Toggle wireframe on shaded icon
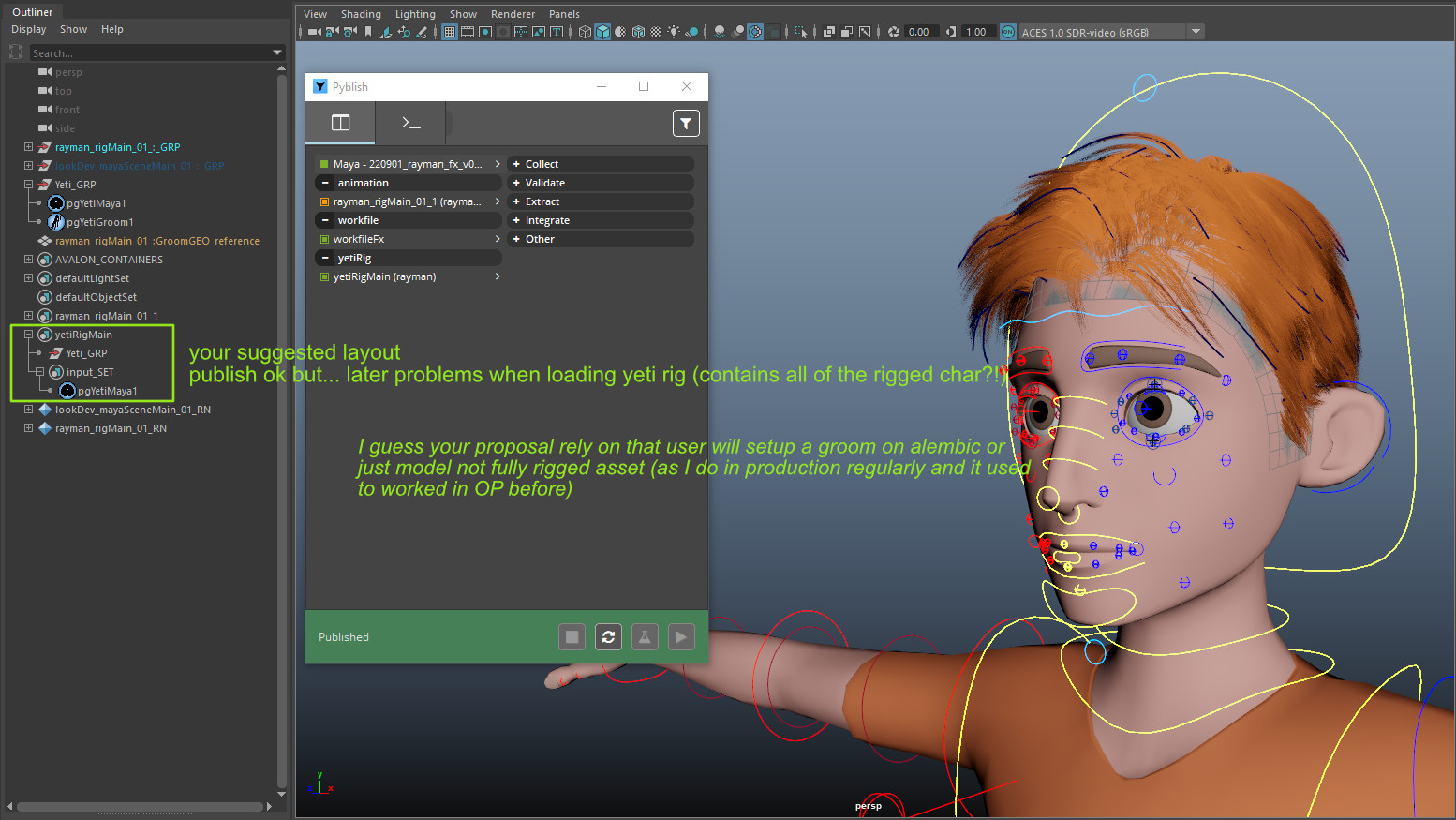Viewport: 1456px width, 820px height. coord(638,32)
